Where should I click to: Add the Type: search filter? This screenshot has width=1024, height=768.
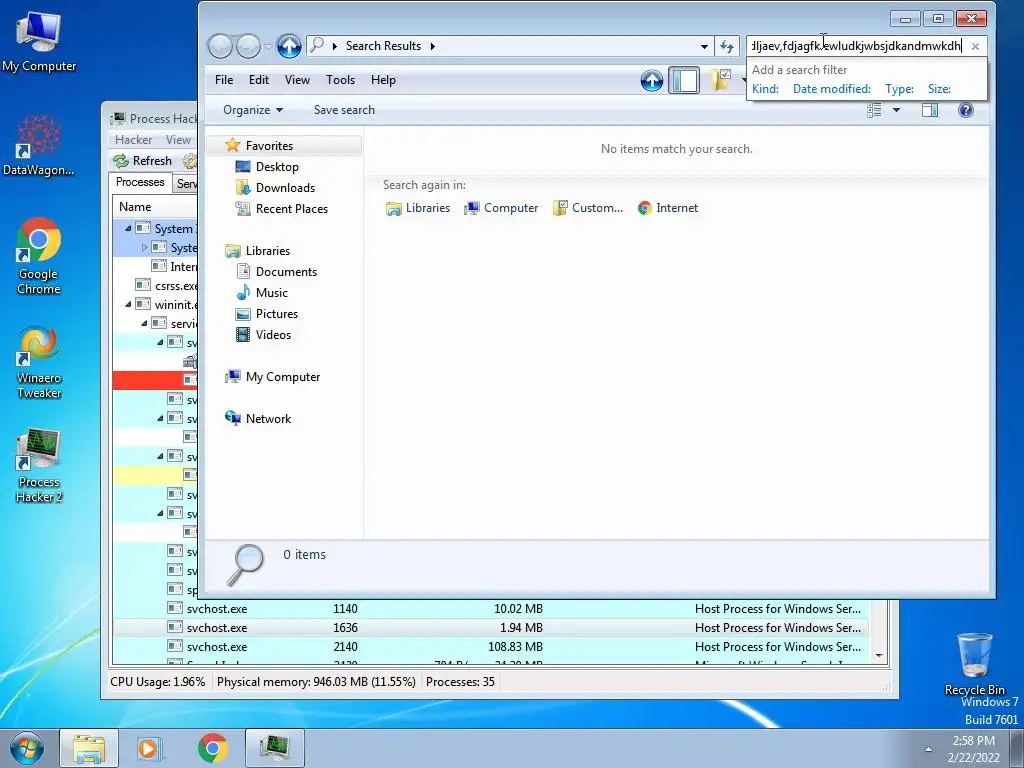[x=899, y=89]
